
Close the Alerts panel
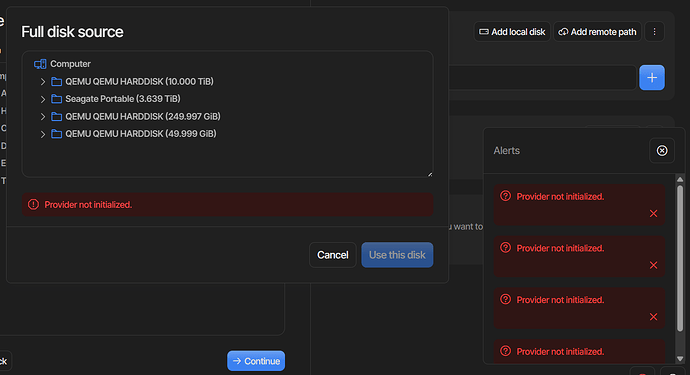(x=662, y=151)
